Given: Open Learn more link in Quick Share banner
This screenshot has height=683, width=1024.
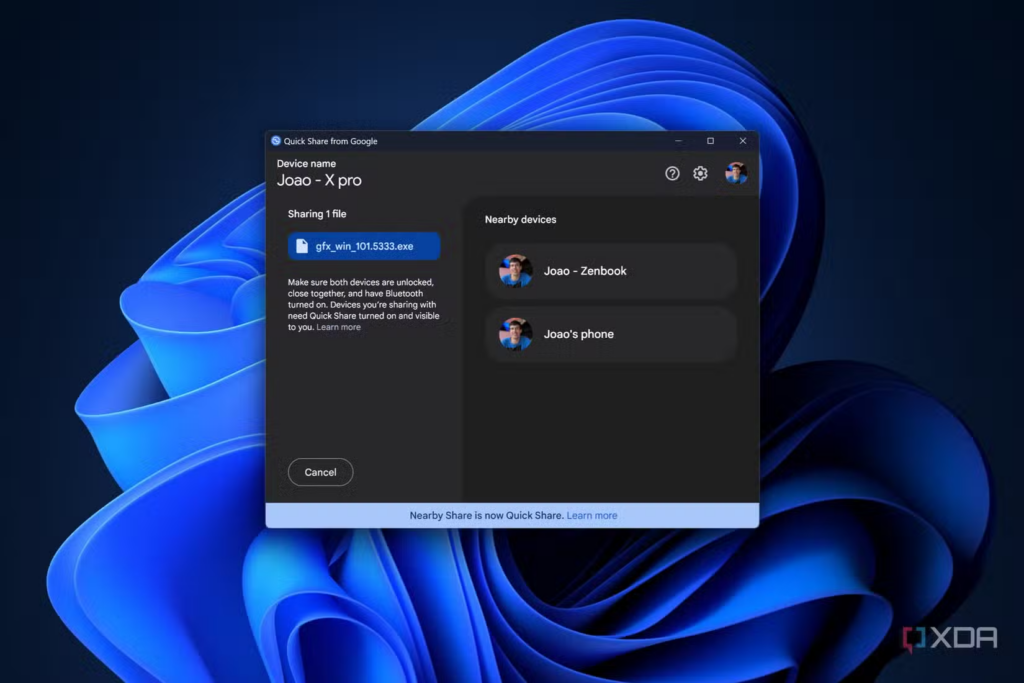Looking at the screenshot, I should click(592, 515).
